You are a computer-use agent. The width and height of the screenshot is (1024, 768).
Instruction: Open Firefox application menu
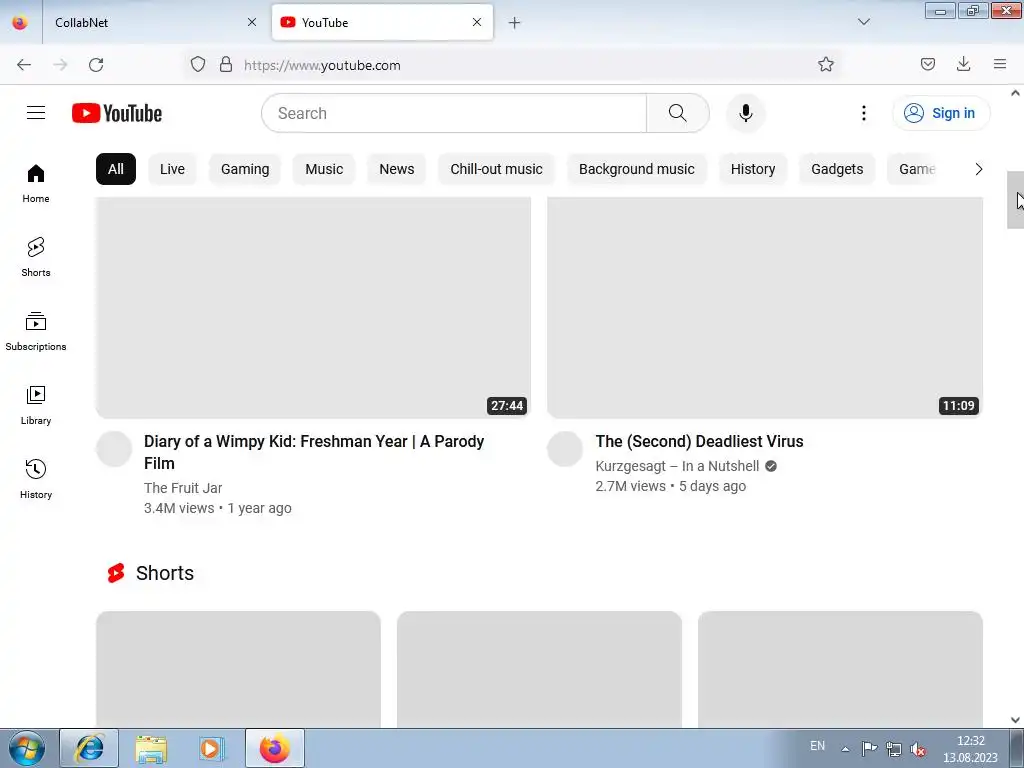click(1000, 64)
